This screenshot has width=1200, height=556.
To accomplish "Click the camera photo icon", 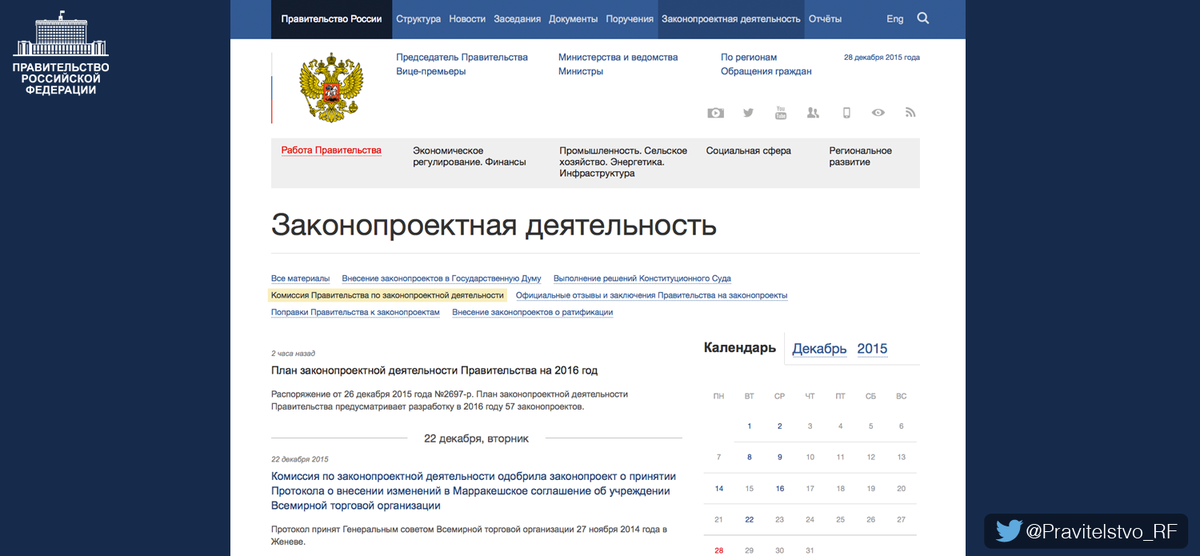I will pos(715,113).
